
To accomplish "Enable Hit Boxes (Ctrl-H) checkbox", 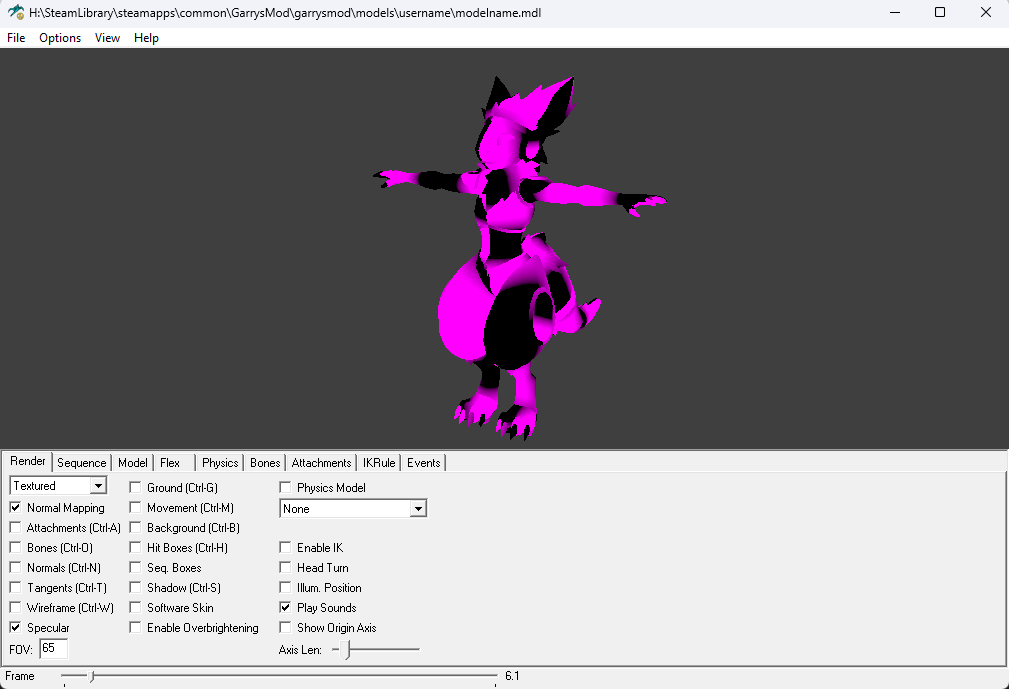I will pyautogui.click(x=135, y=547).
